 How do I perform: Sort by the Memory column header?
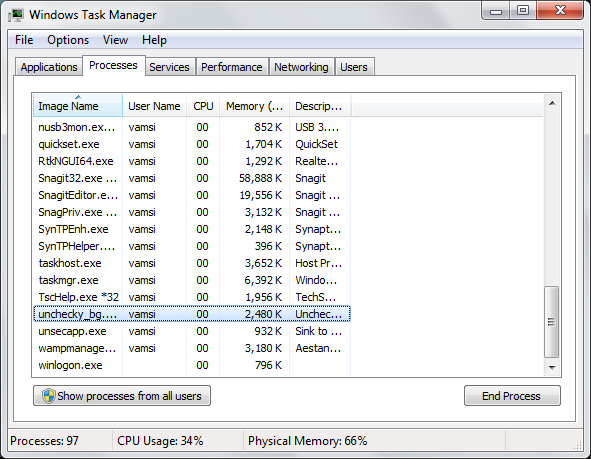click(254, 106)
